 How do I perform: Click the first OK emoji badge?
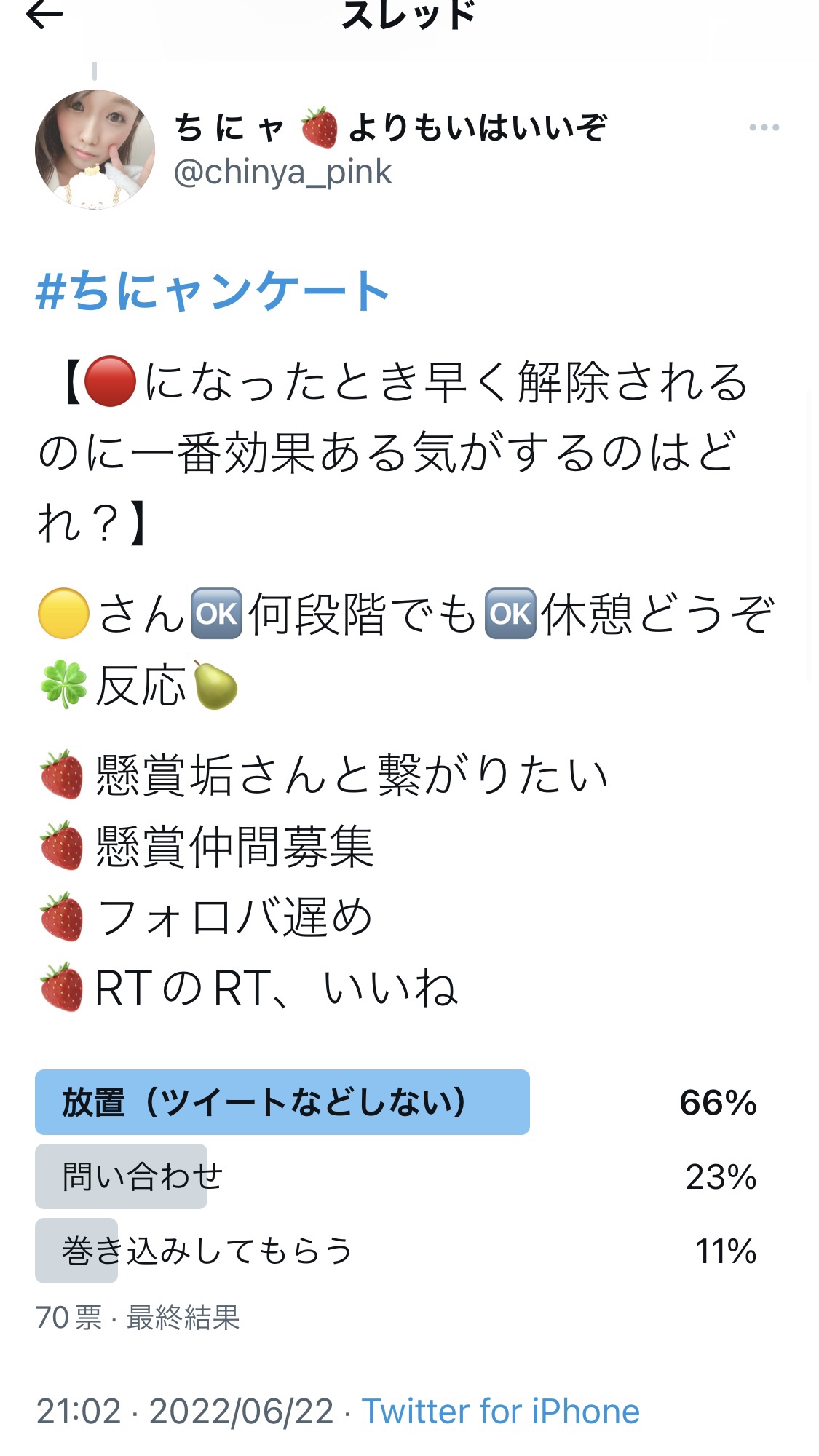[216, 613]
